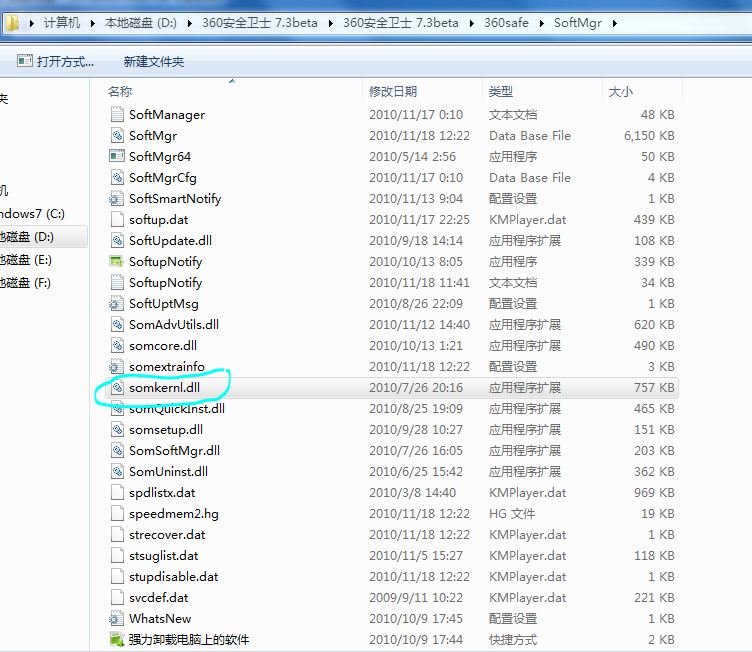Click the SoftSmartNotify settings file icon

tap(117, 199)
